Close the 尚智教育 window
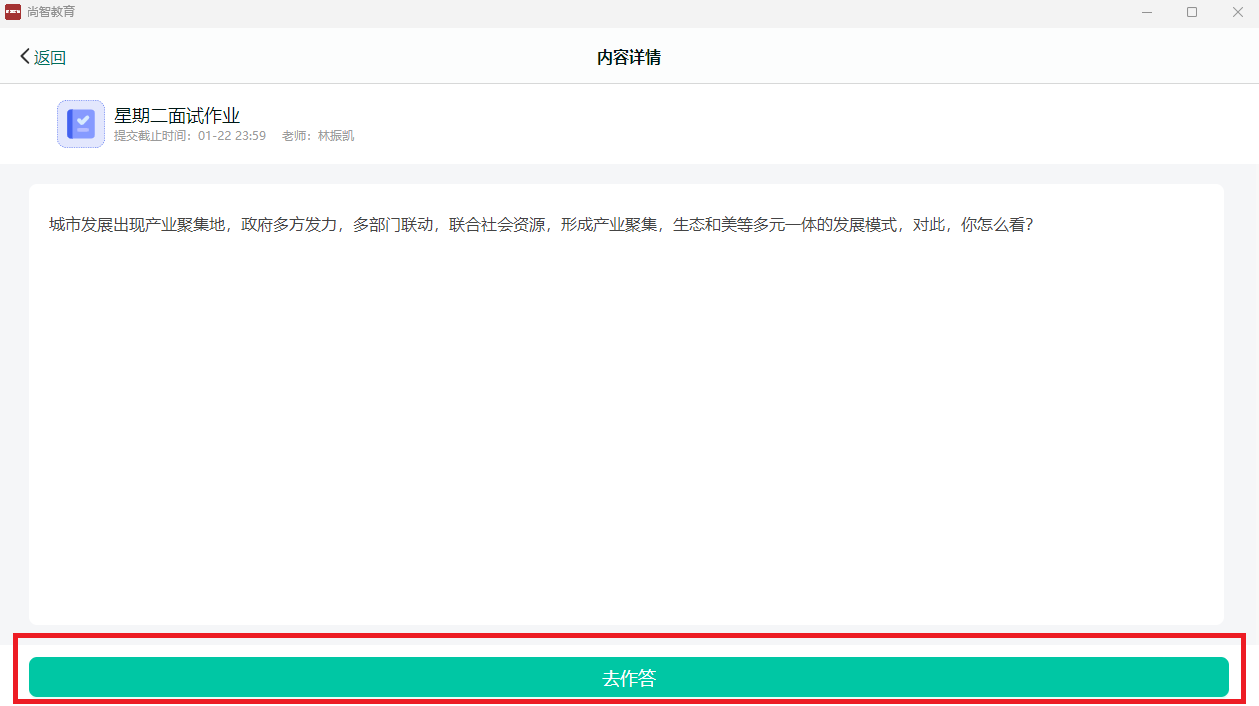Screen dimensions: 1259x706 tap(1237, 12)
